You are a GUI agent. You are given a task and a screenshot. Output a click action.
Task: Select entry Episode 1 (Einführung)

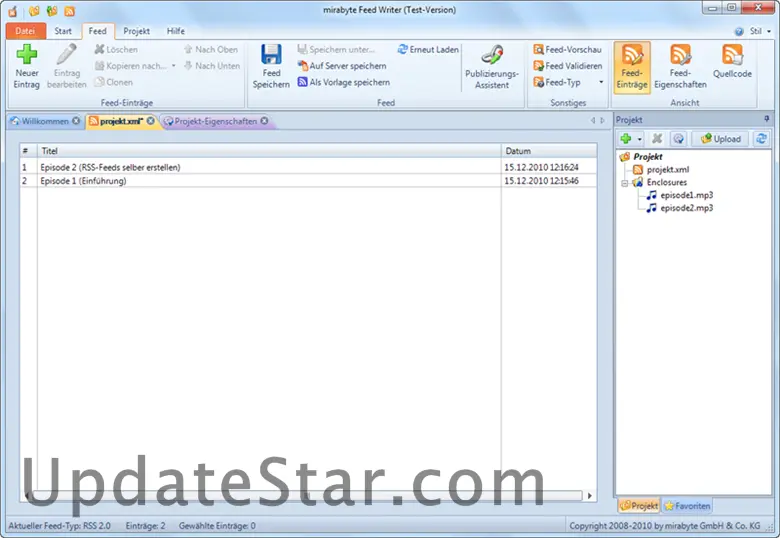(83, 181)
